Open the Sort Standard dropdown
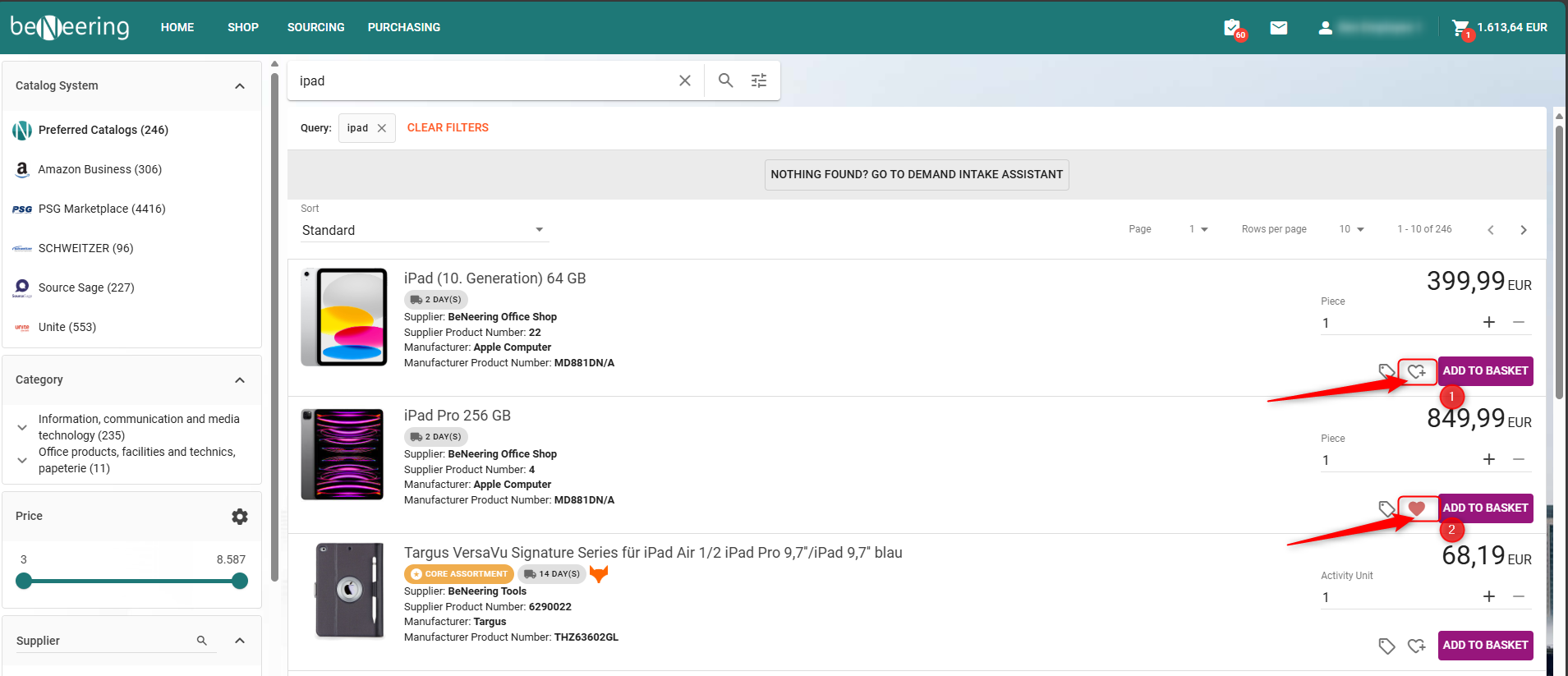 coord(423,230)
